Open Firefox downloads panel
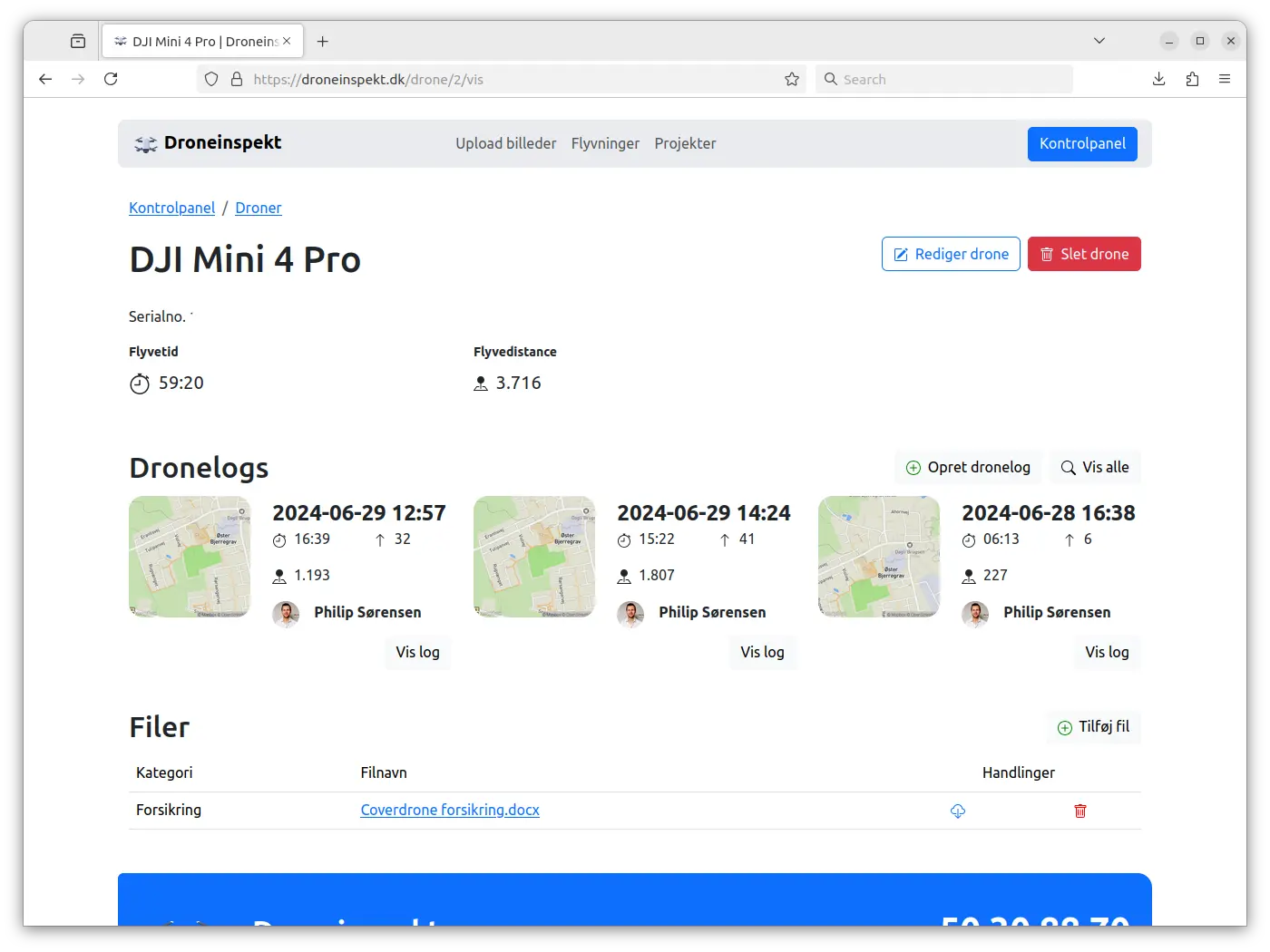Image resolution: width=1270 pixels, height=952 pixels. (1159, 79)
